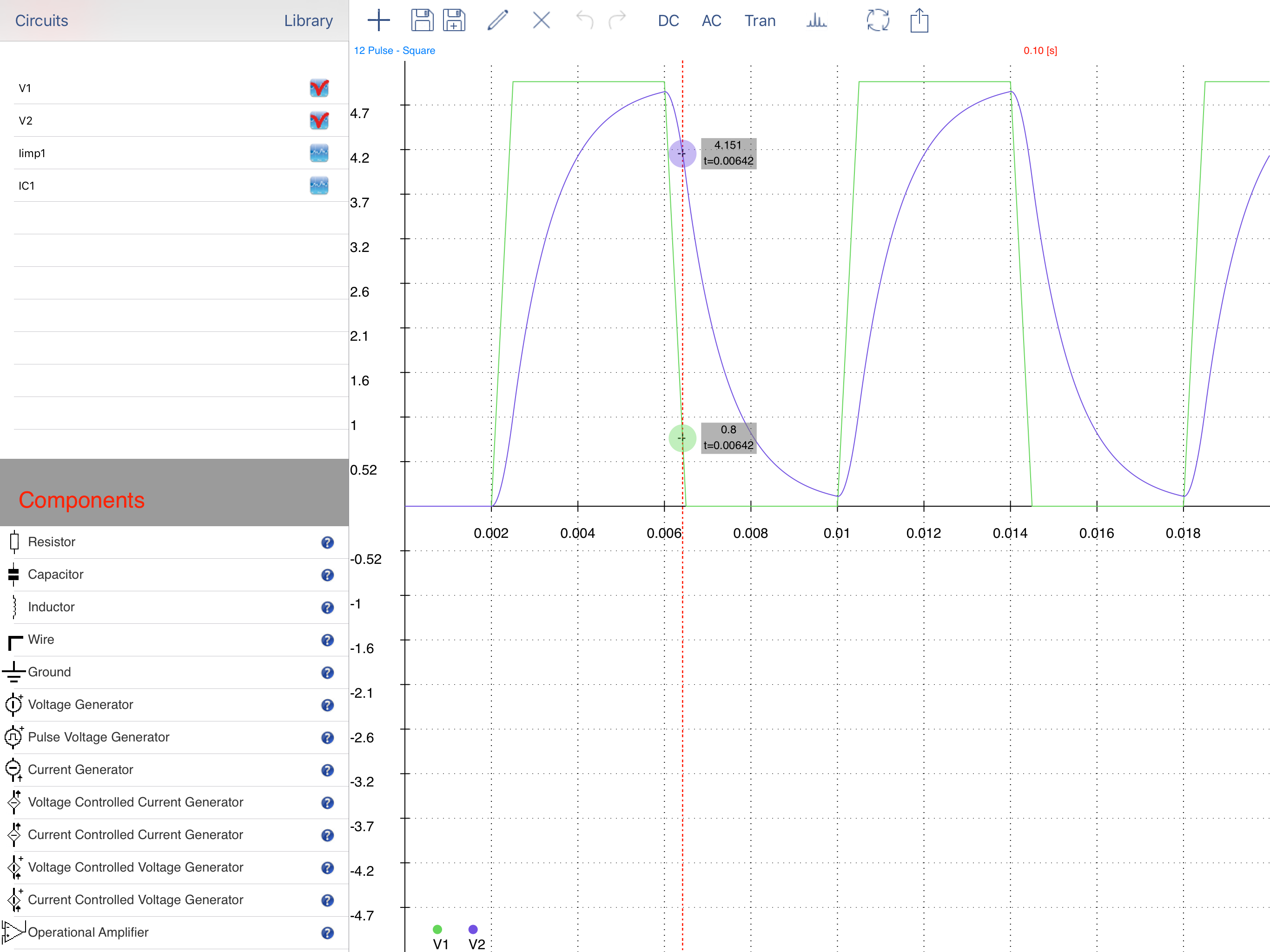1270x952 pixels.
Task: Run the Tran transient analysis
Action: pyautogui.click(x=760, y=20)
